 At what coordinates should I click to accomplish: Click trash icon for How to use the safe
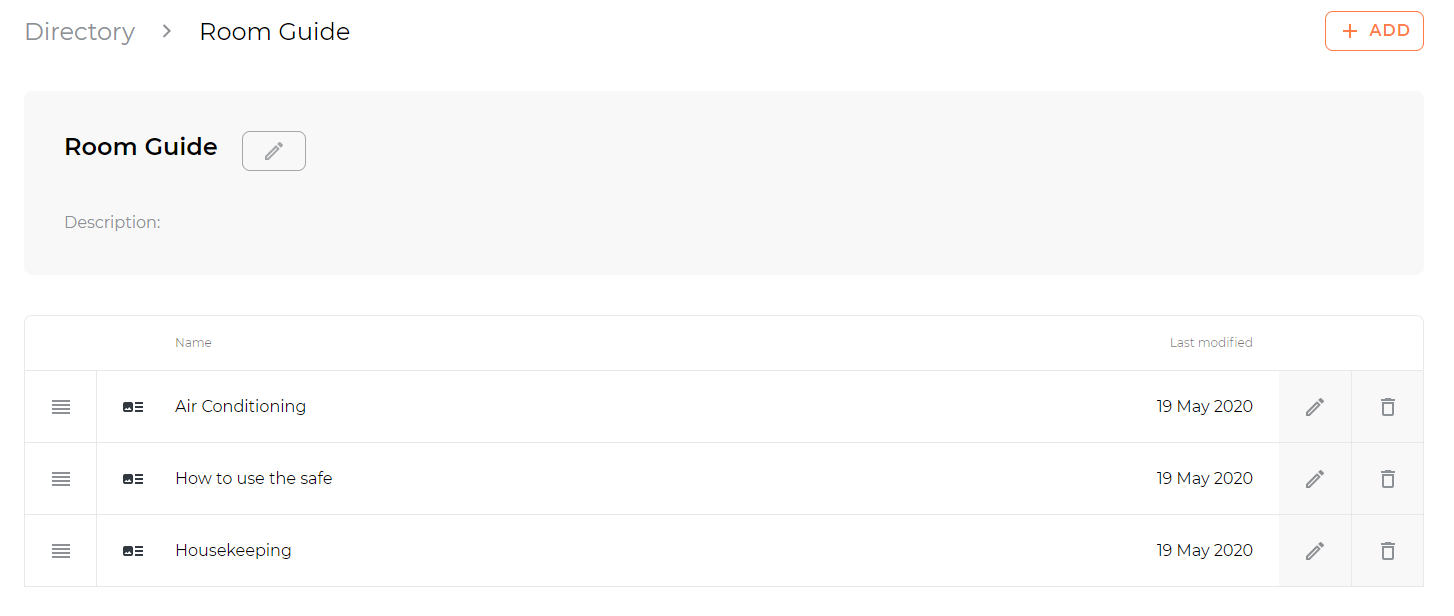point(1387,479)
